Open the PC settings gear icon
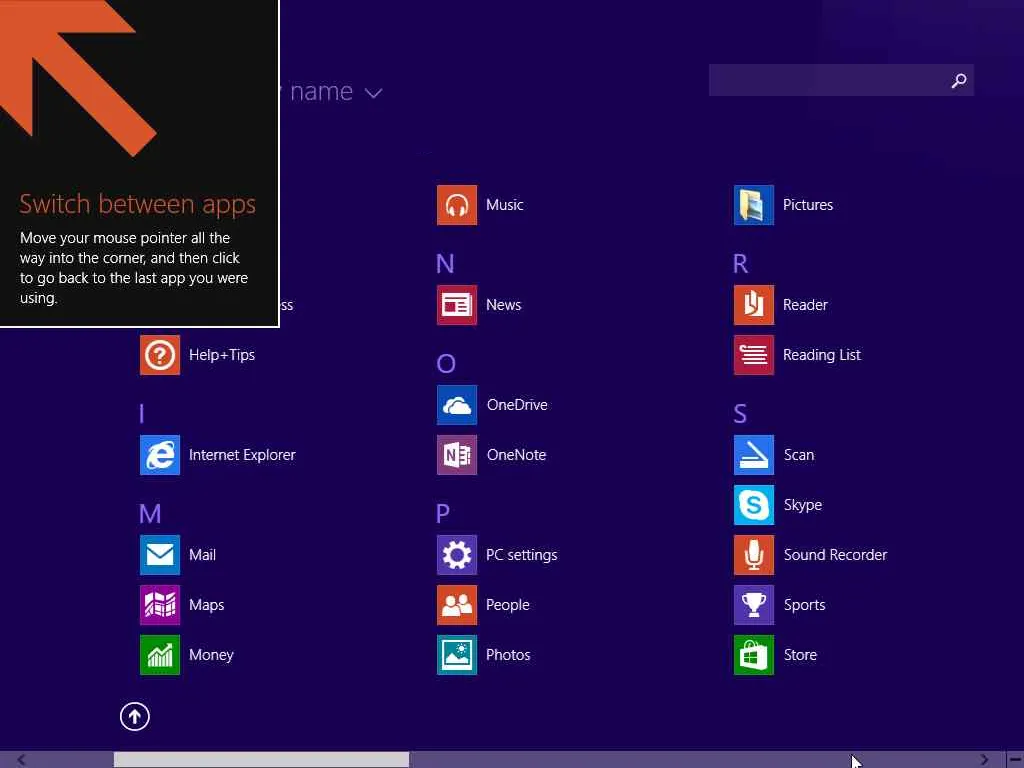The image size is (1024, 768). point(456,555)
